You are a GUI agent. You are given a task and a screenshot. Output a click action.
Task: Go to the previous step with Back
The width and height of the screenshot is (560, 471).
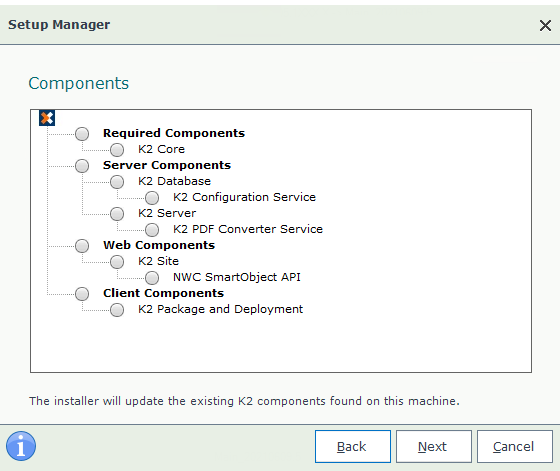353,446
